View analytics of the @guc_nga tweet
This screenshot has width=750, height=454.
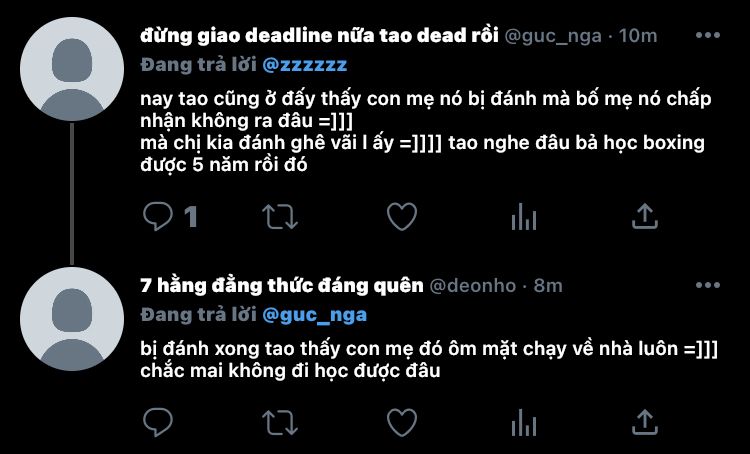tap(524, 217)
